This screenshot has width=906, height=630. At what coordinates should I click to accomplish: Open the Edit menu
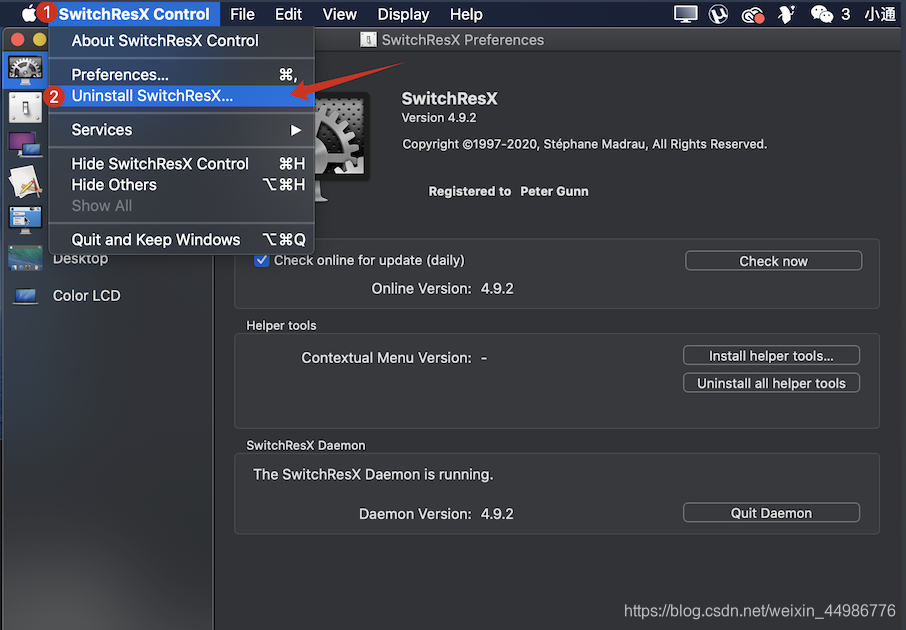pyautogui.click(x=288, y=14)
